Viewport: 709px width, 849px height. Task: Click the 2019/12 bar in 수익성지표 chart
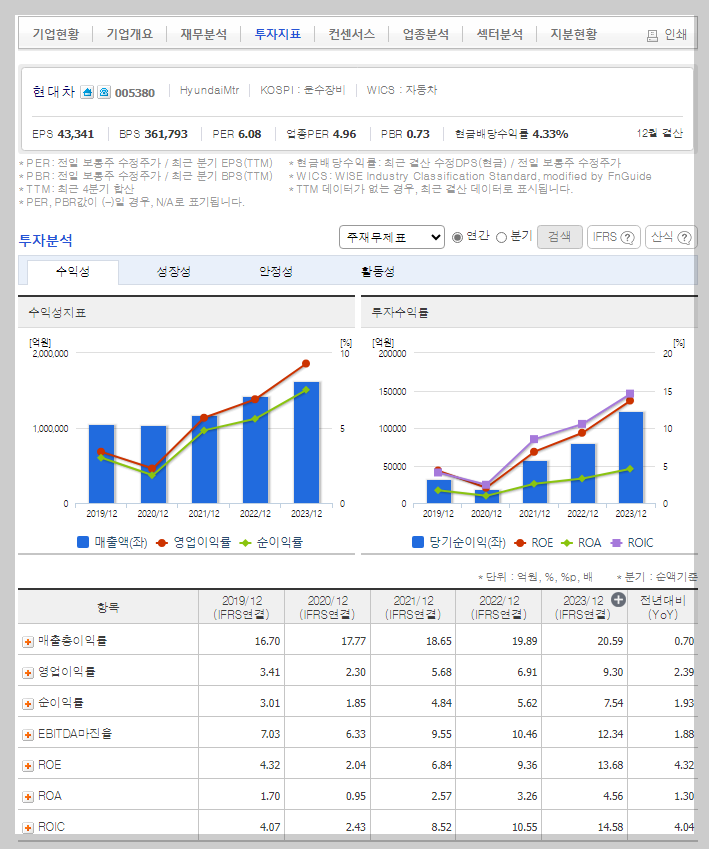[x=102, y=464]
